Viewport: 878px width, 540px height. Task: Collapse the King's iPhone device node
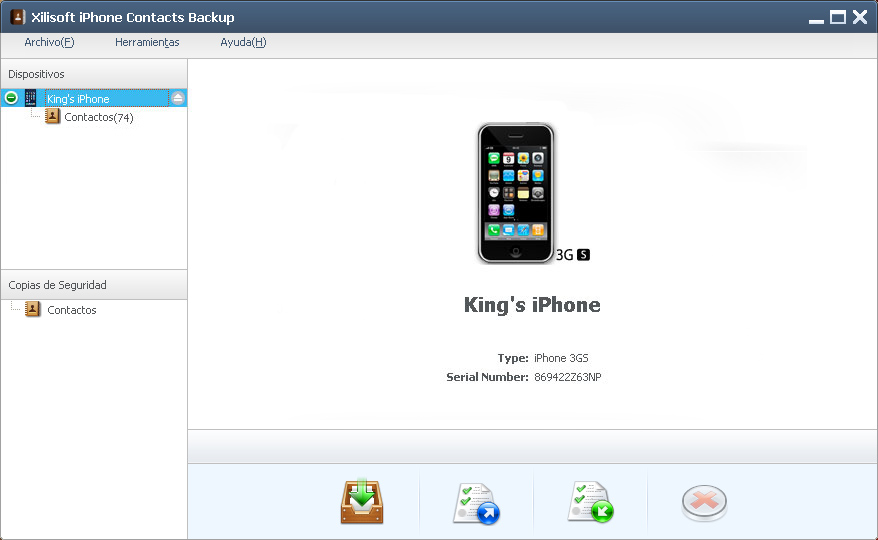[x=11, y=98]
